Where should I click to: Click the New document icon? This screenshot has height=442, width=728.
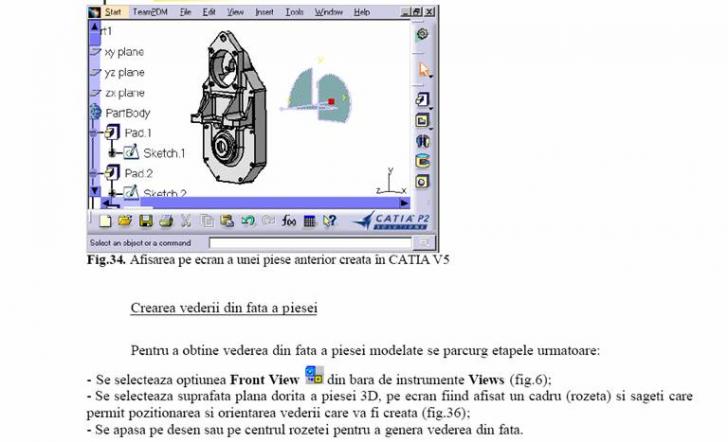point(105,220)
